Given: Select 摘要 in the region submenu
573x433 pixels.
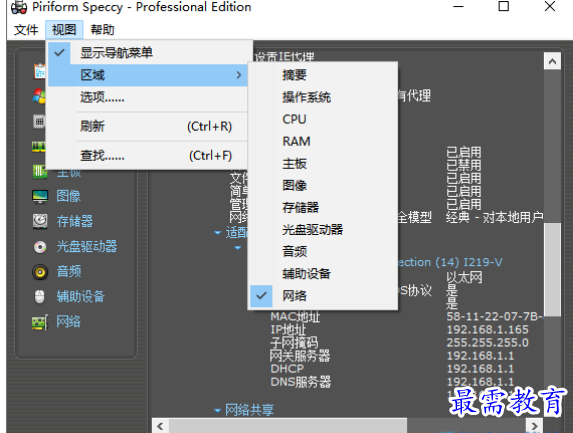Looking at the screenshot, I should [x=323, y=75].
